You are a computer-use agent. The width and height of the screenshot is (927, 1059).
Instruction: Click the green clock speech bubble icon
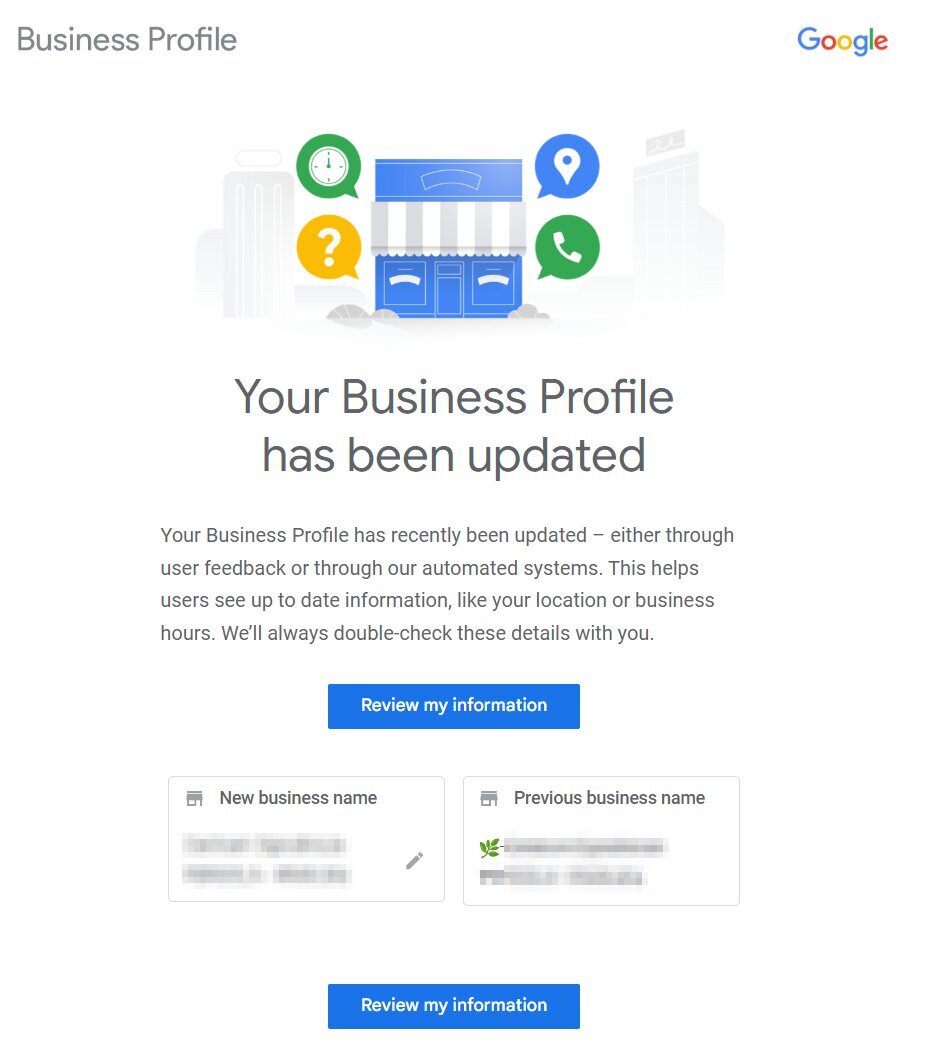pos(329,166)
